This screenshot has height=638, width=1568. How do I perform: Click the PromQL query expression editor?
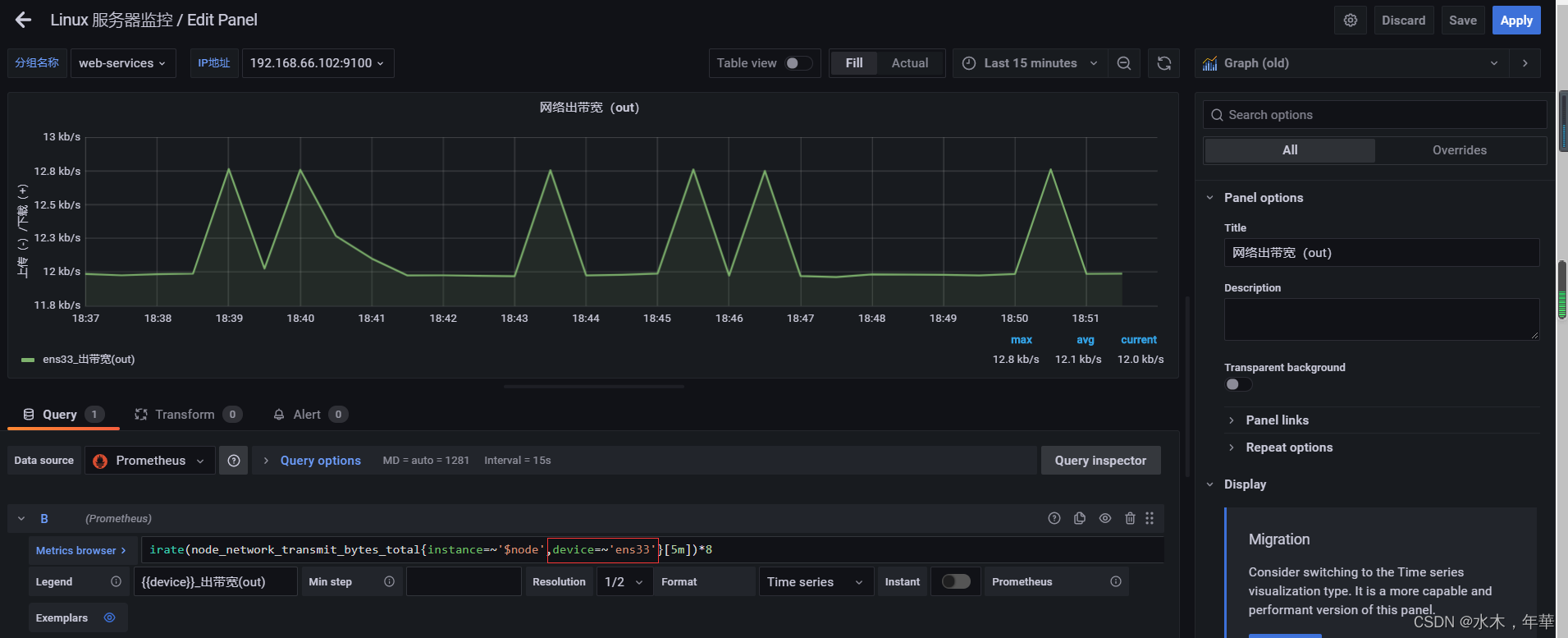tap(652, 550)
